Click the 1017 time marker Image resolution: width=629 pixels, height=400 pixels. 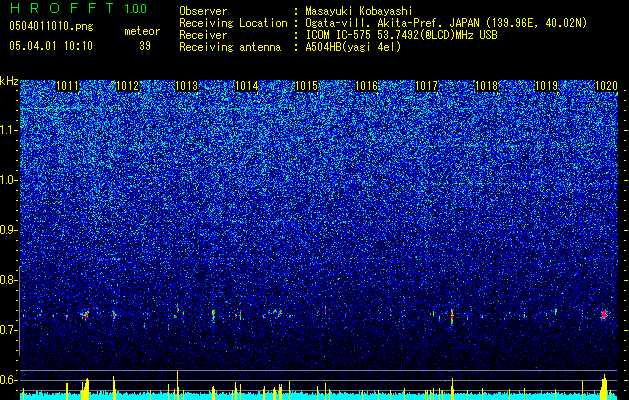click(426, 86)
